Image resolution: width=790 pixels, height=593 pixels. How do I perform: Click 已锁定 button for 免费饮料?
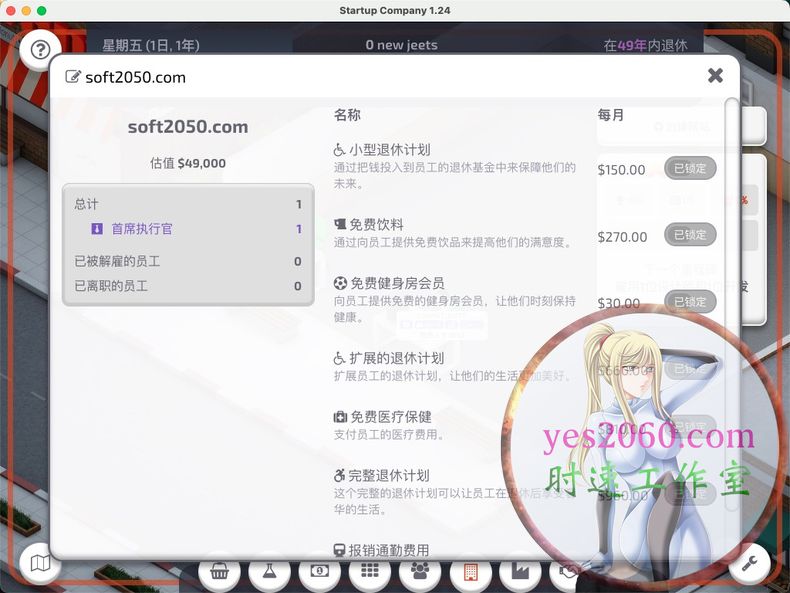(690, 236)
